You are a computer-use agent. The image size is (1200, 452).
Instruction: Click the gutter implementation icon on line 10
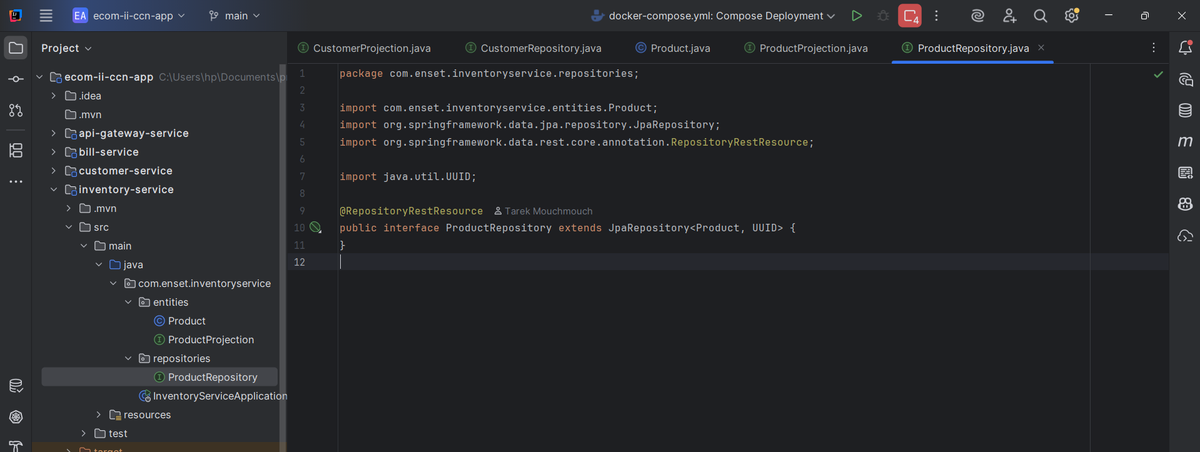click(x=315, y=228)
